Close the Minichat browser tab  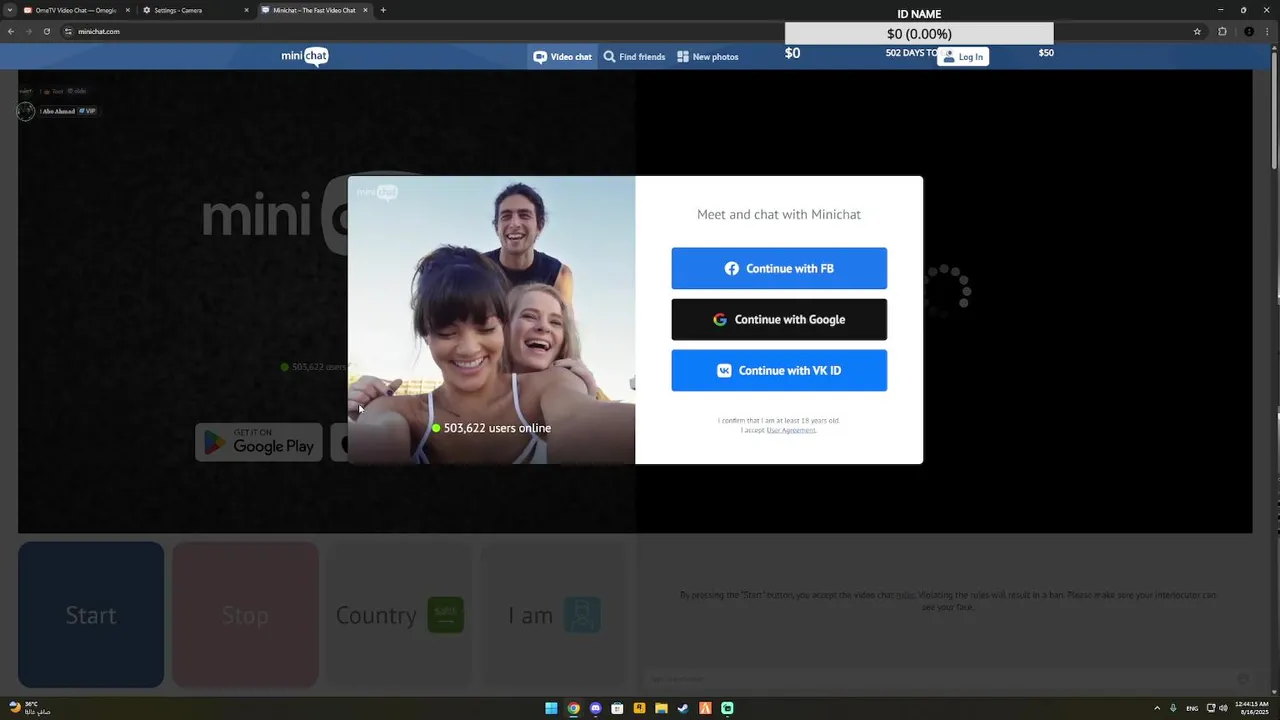click(365, 10)
